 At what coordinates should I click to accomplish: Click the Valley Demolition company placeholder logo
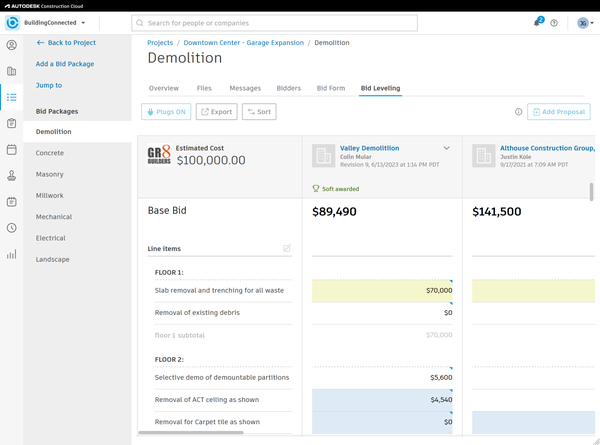click(x=324, y=156)
